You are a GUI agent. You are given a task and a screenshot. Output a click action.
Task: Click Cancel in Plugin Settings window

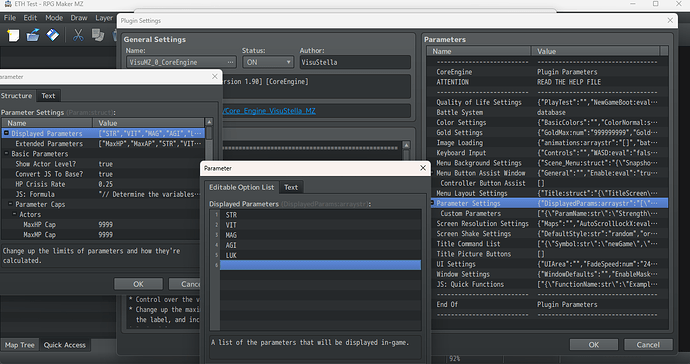(648, 345)
